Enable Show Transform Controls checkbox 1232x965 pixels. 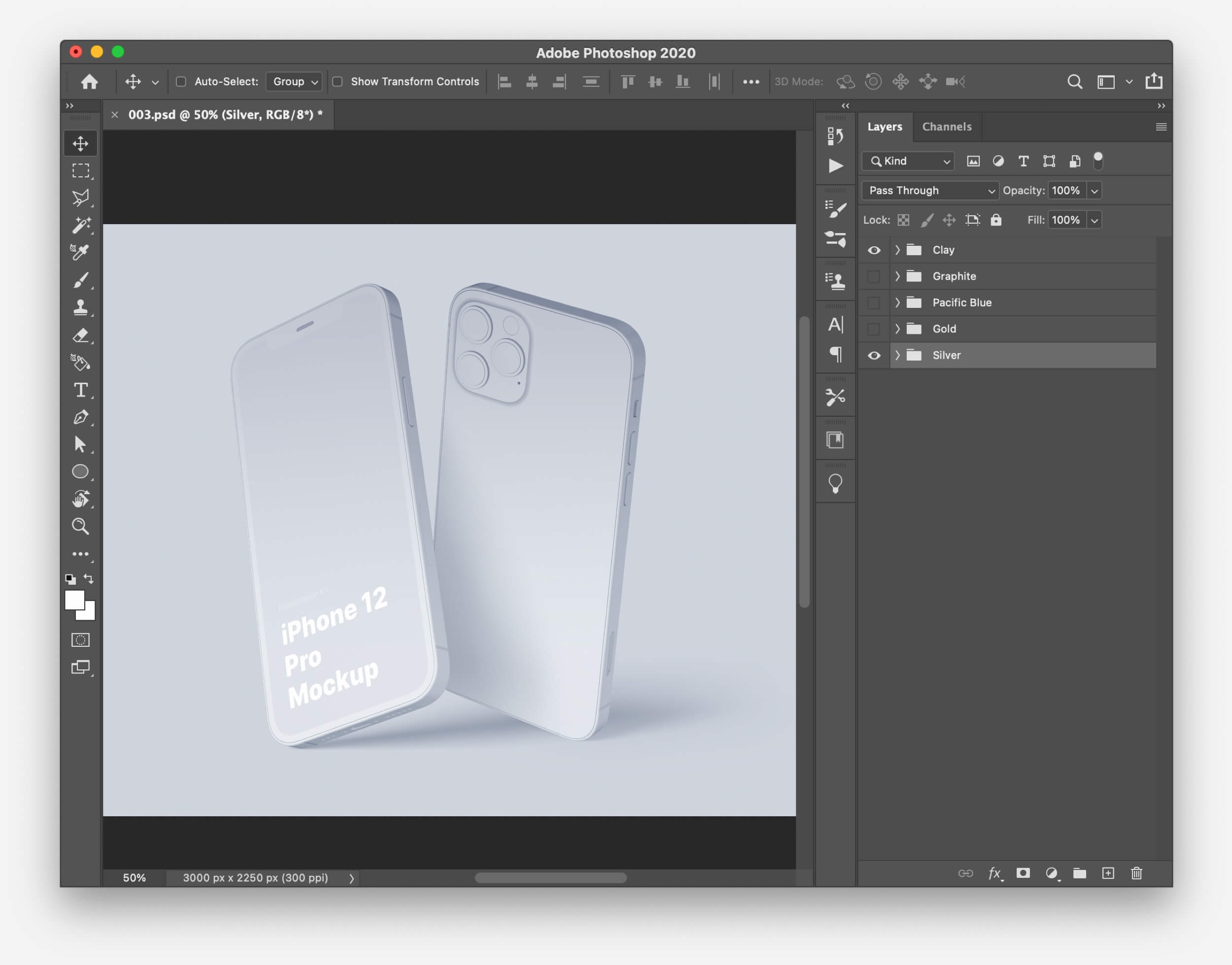338,81
